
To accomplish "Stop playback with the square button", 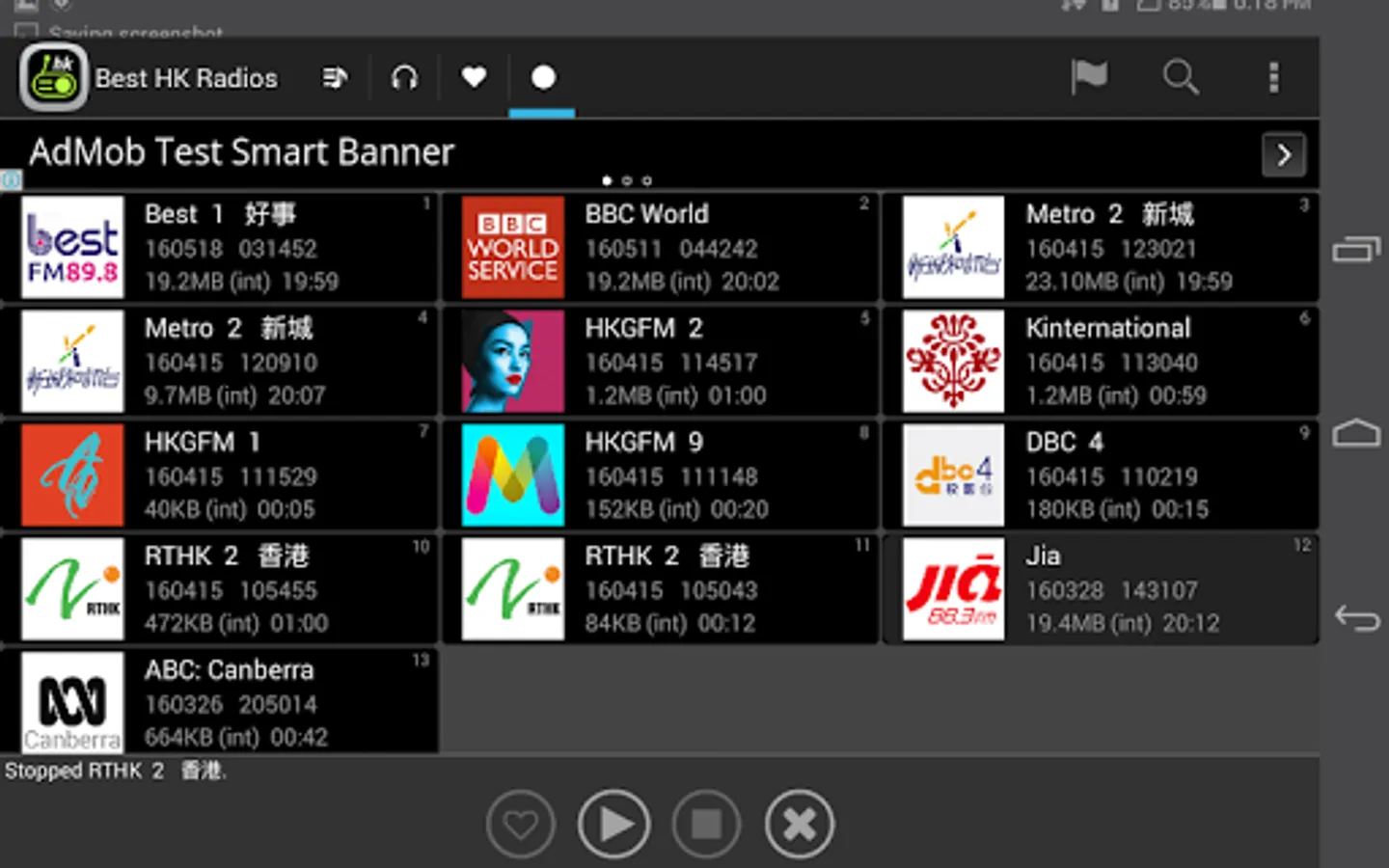I will pos(706,825).
